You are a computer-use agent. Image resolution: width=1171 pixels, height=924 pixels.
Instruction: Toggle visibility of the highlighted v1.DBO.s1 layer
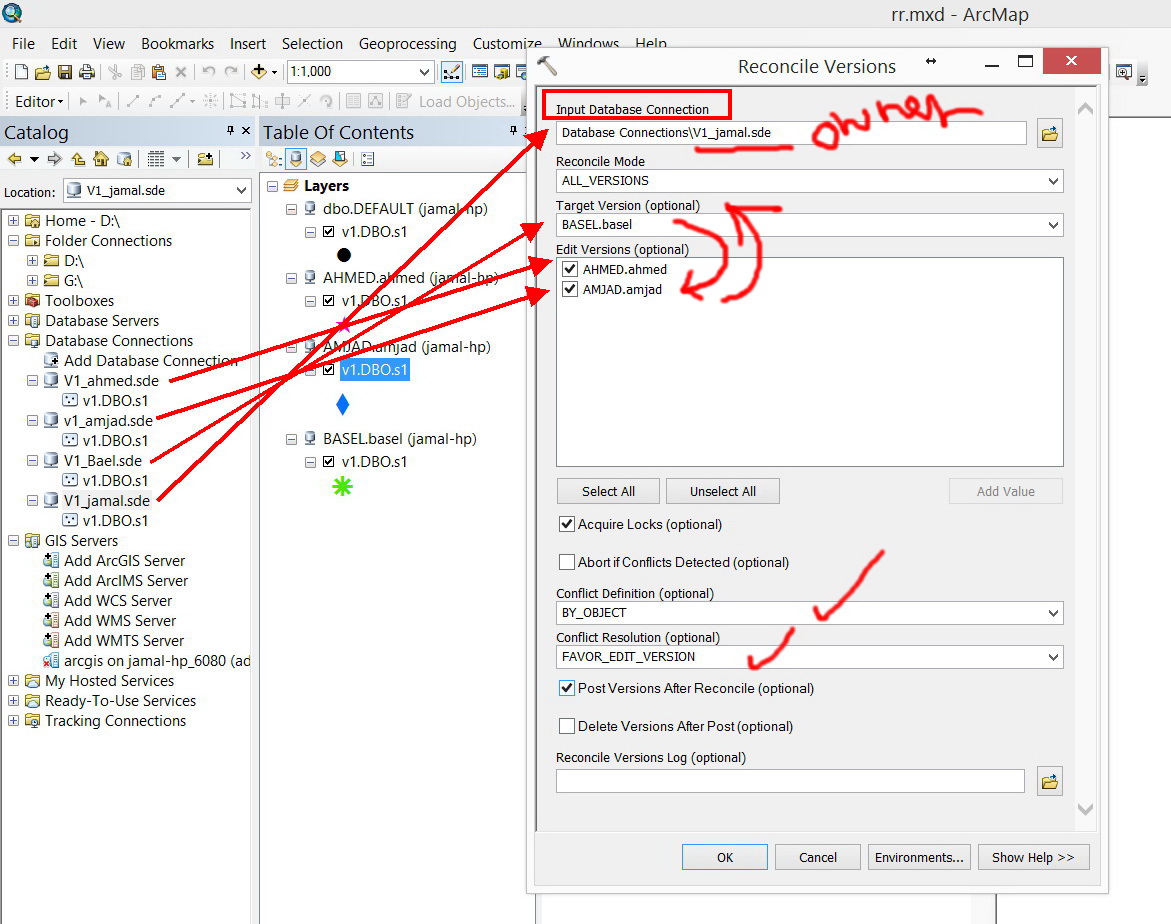(x=329, y=370)
